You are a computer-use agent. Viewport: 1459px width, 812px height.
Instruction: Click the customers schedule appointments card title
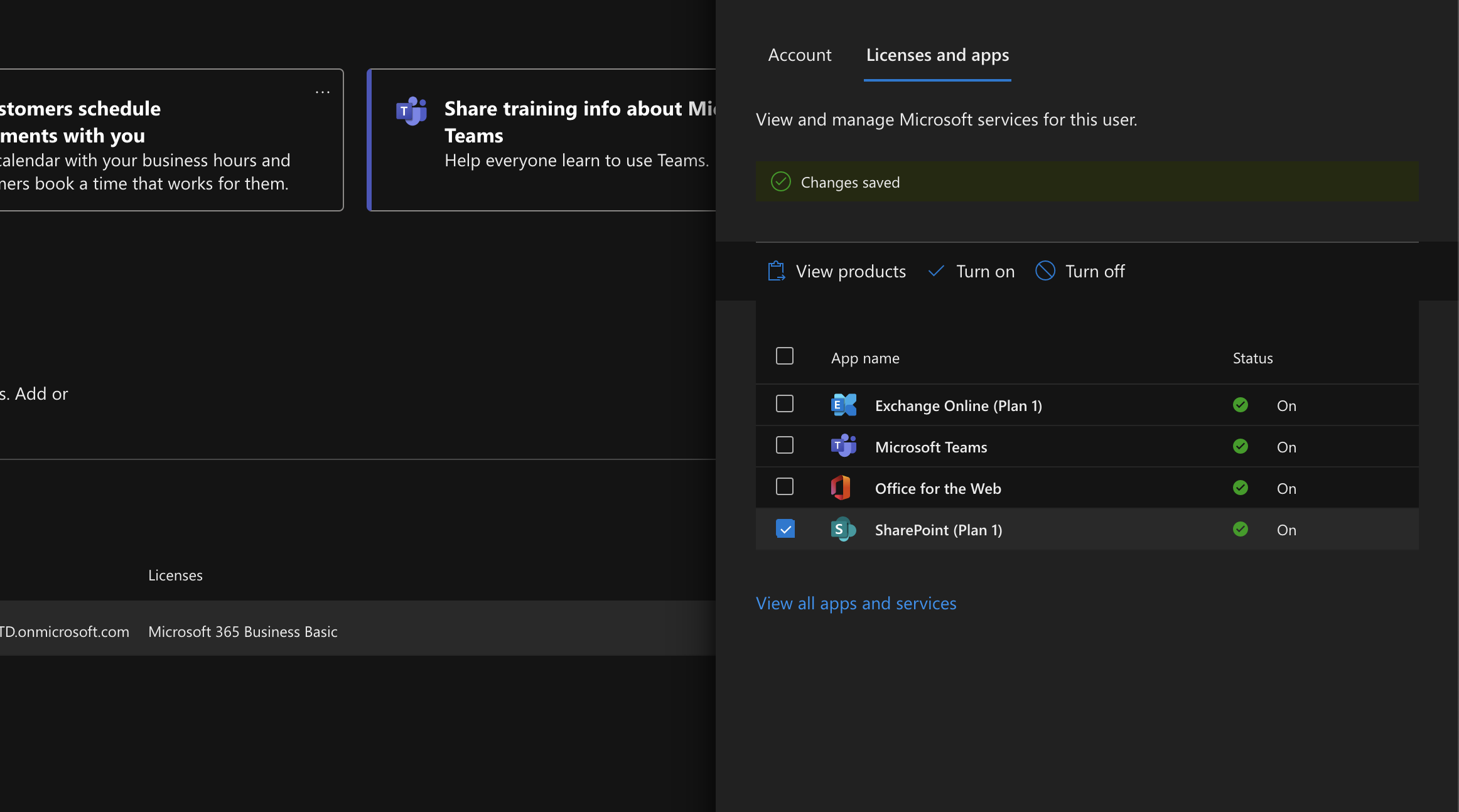click(80, 122)
